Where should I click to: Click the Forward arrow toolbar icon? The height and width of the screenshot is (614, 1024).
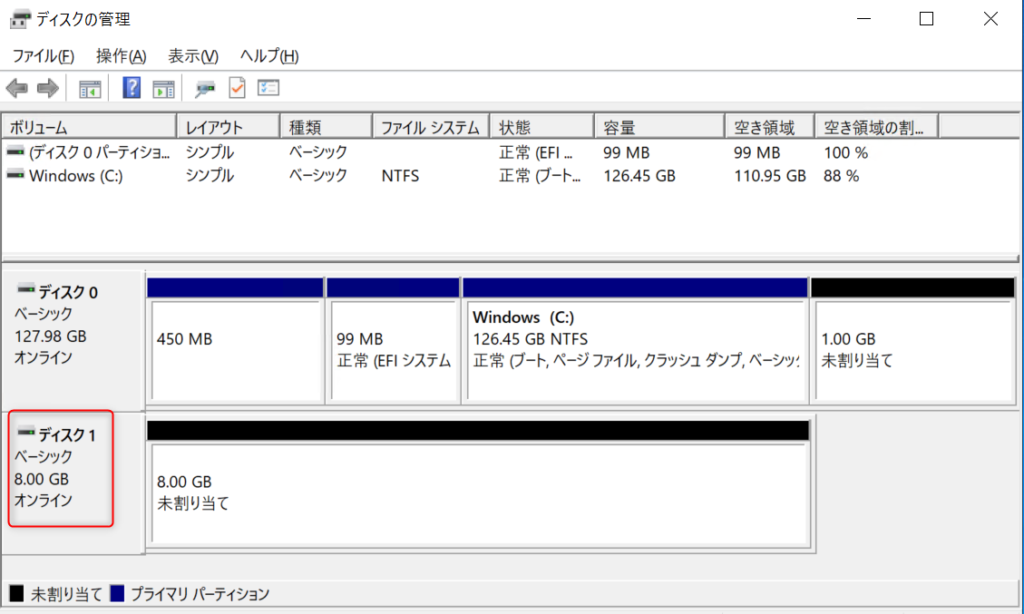click(48, 88)
